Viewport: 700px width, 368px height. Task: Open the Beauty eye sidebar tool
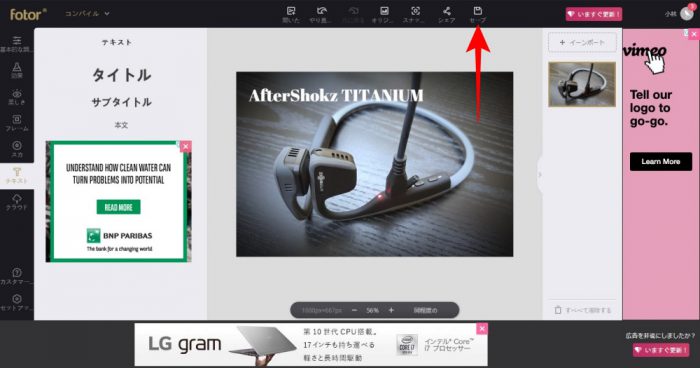coord(17,97)
